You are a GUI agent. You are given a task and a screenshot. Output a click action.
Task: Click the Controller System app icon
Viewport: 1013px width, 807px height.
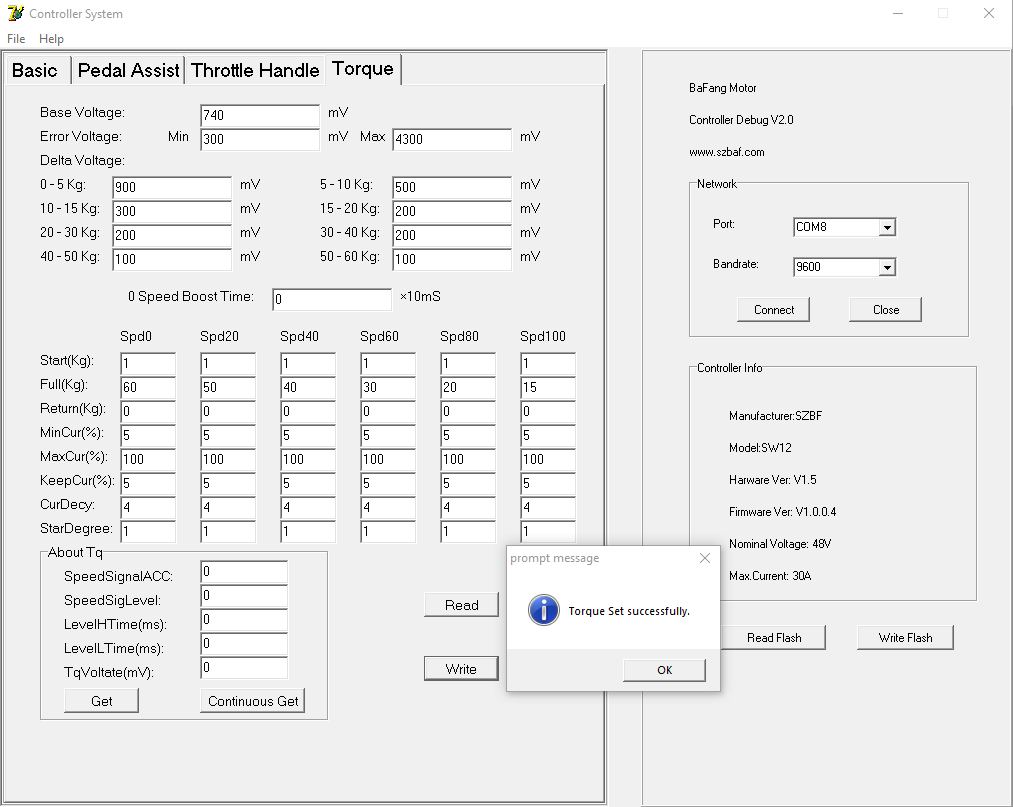pyautogui.click(x=16, y=13)
